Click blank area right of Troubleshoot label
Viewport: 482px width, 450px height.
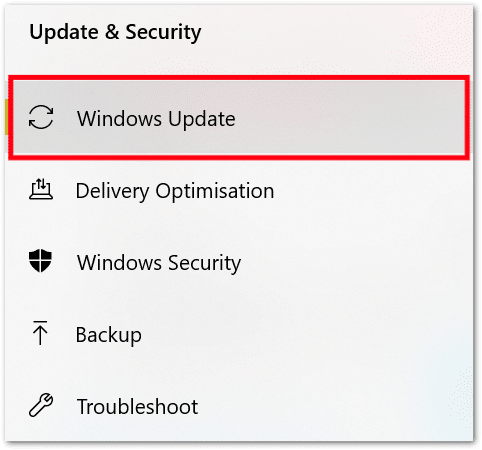(333, 407)
